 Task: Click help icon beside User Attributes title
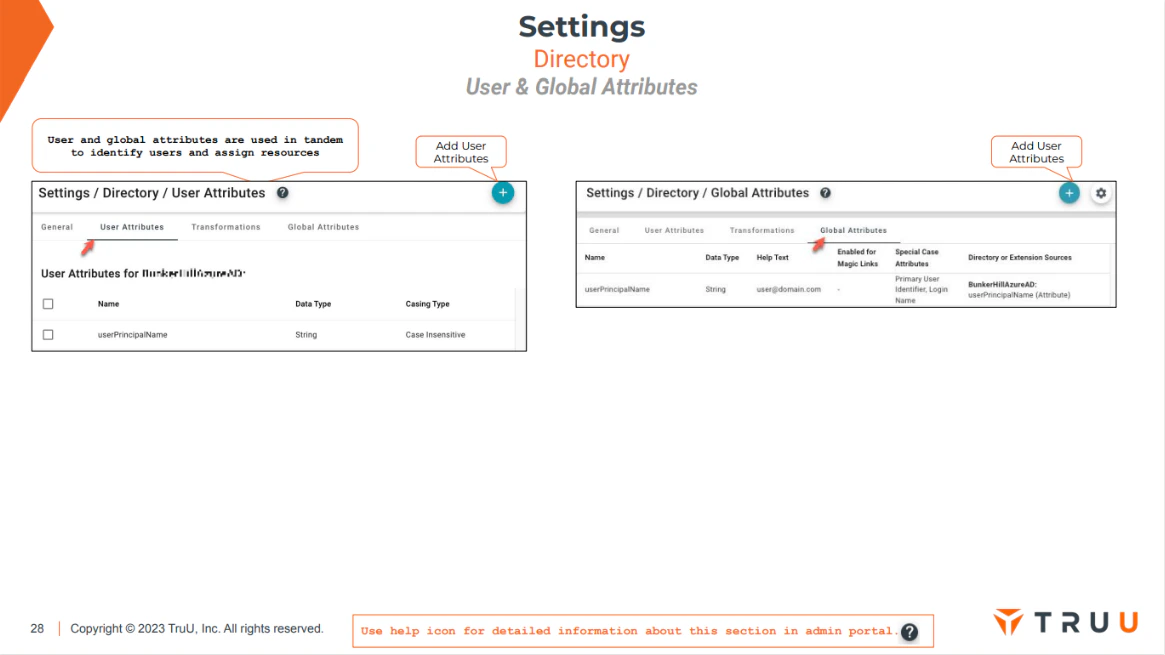pyautogui.click(x=282, y=193)
